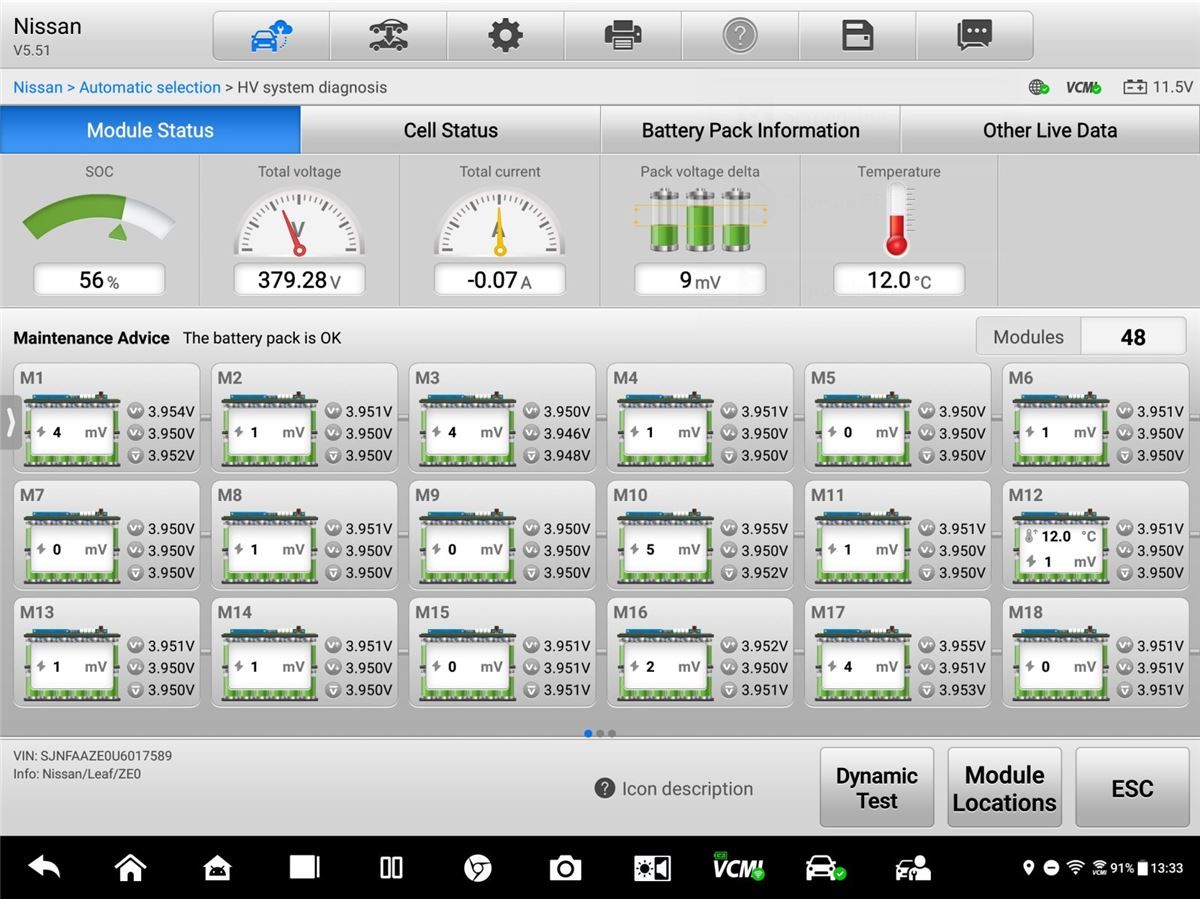Open settings gear in top toolbar
Screen dimensions: 1200x899
[x=505, y=37]
